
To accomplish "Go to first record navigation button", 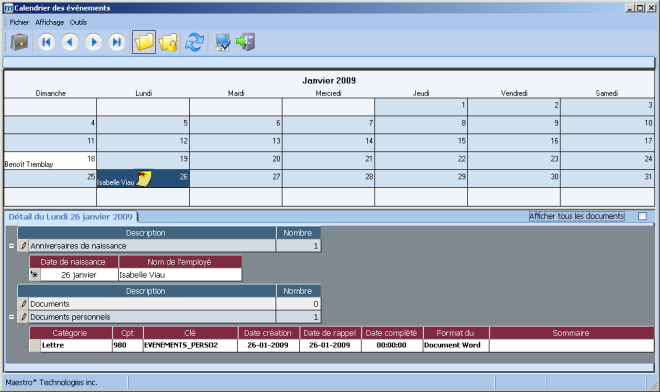I will click(46, 42).
